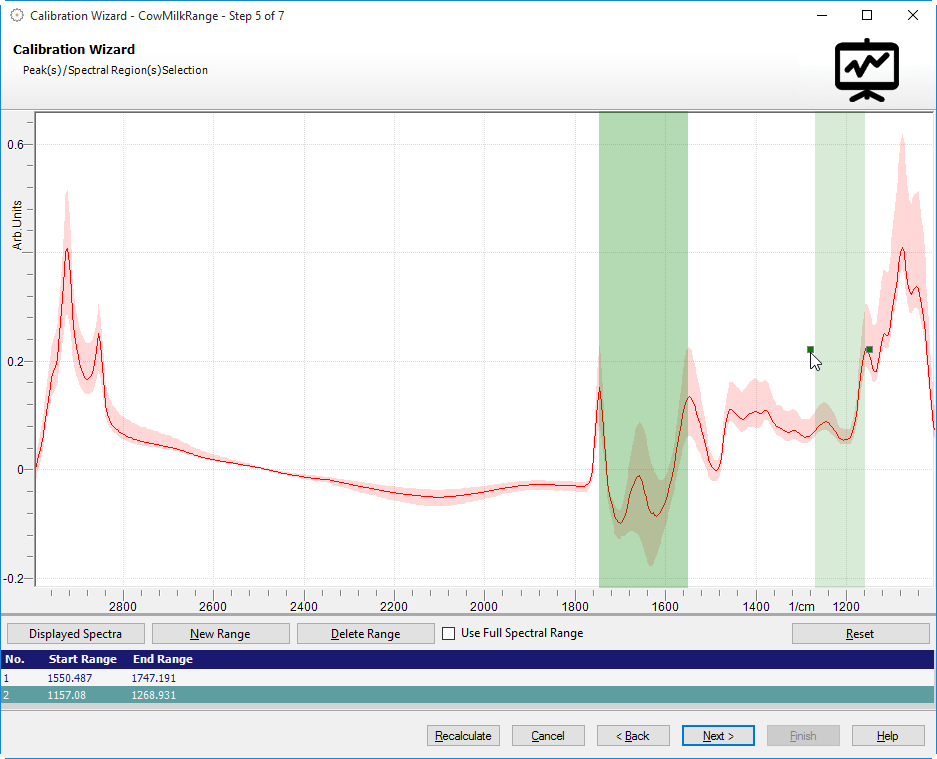This screenshot has height=759, width=937.
Task: Grab the right green handle of selected range
Action: click(869, 349)
